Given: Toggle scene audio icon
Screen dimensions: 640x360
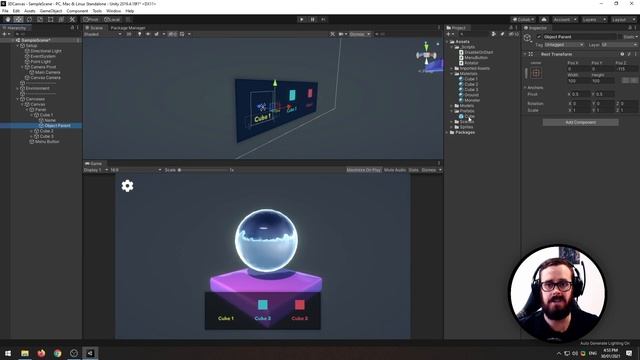Looking at the screenshot, I should [148, 34].
